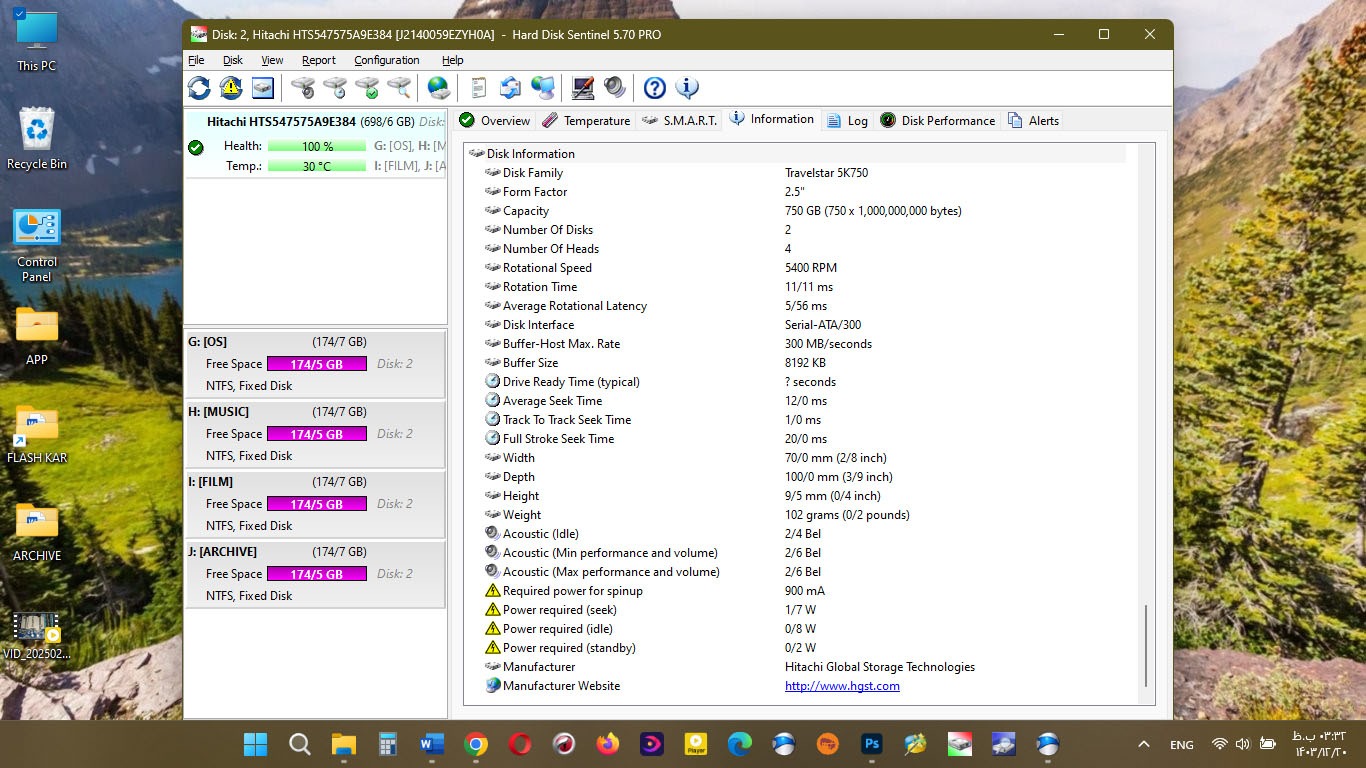Click the send report envelope toolbar icon

click(510, 88)
